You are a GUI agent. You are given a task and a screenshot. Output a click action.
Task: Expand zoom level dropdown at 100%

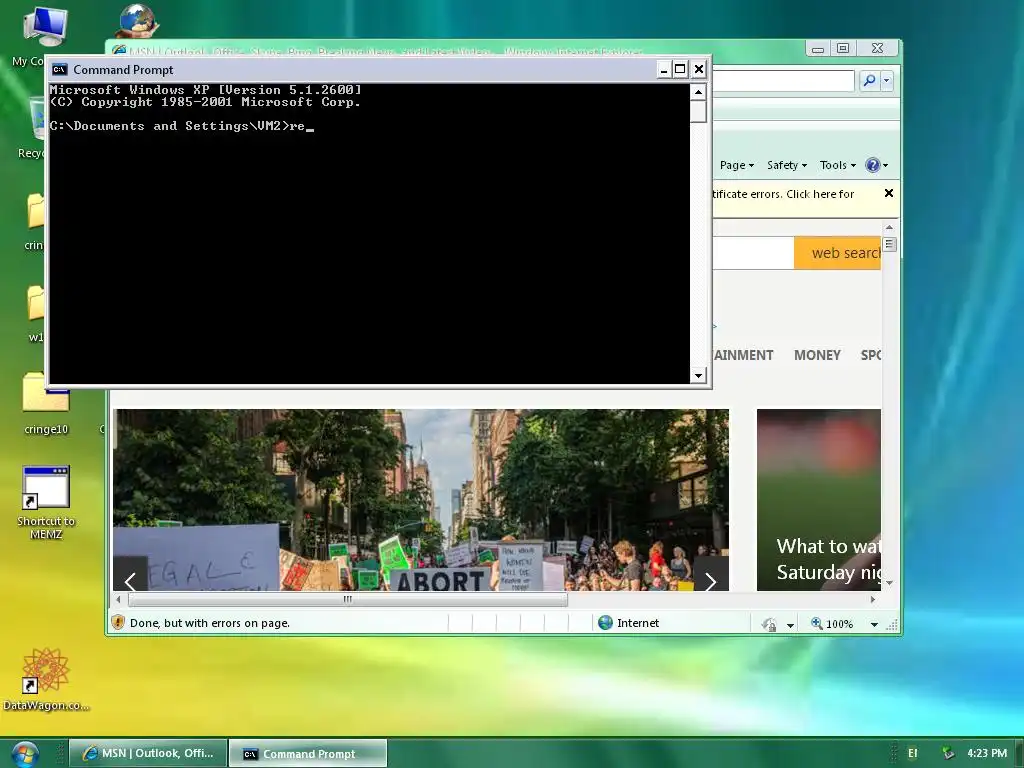[874, 624]
